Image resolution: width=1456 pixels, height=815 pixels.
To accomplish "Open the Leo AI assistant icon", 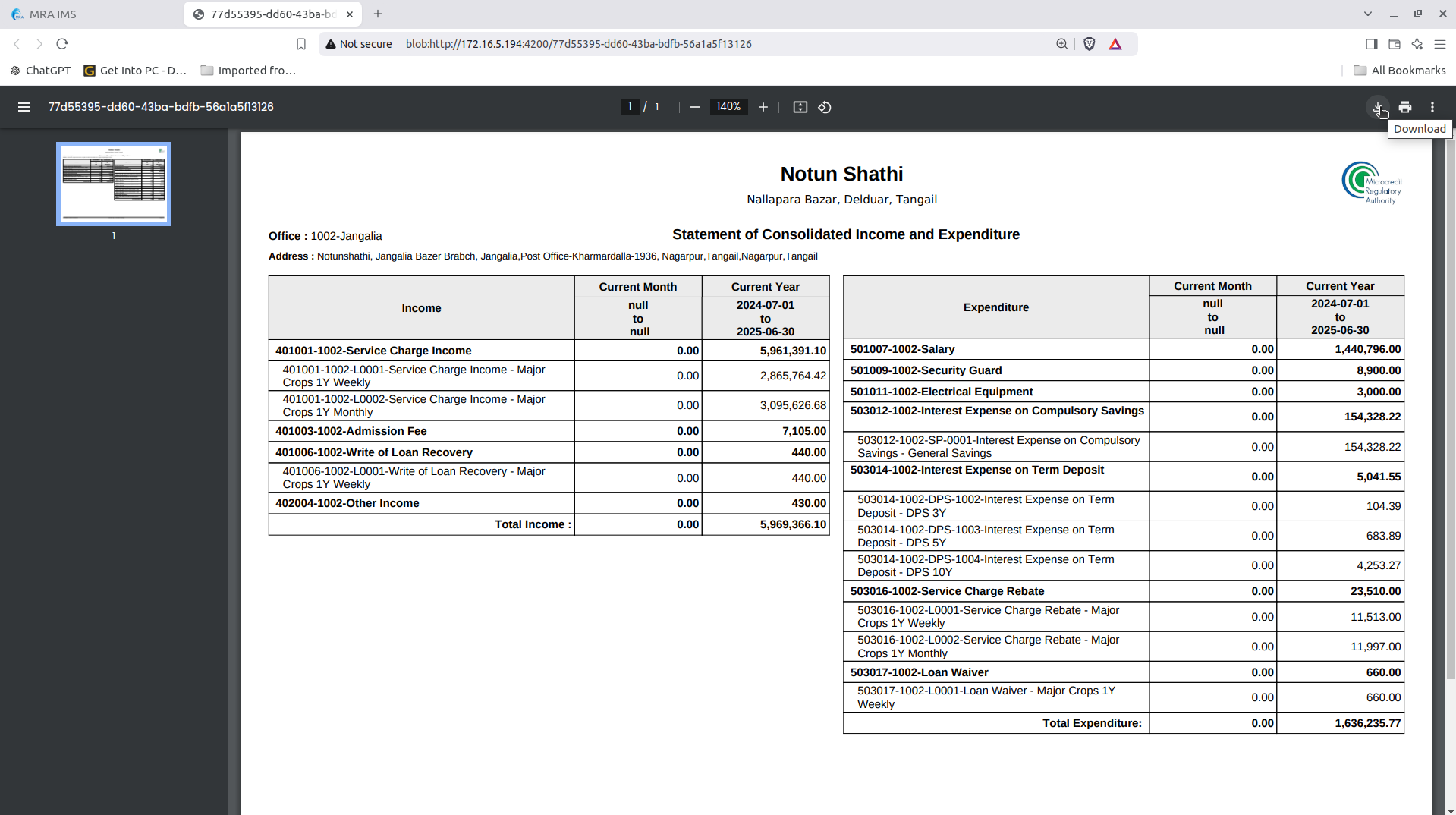I will 1417,44.
